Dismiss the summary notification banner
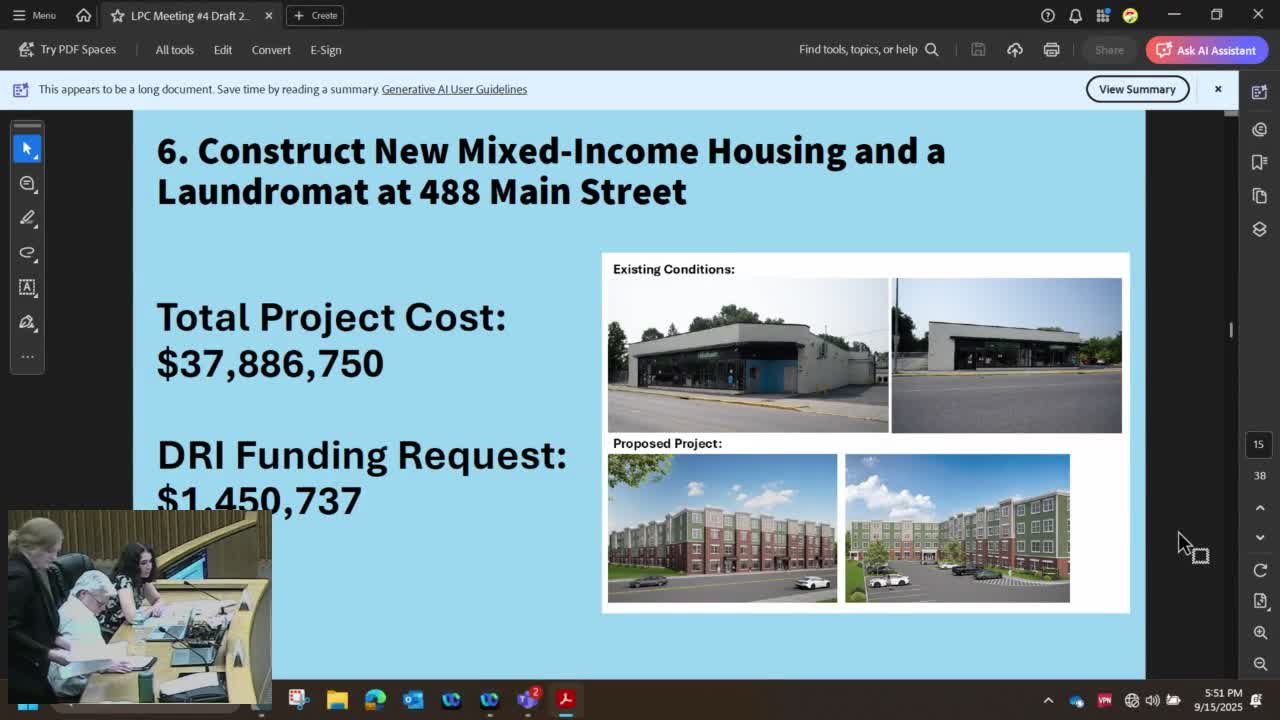This screenshot has width=1280, height=720. (x=1218, y=89)
